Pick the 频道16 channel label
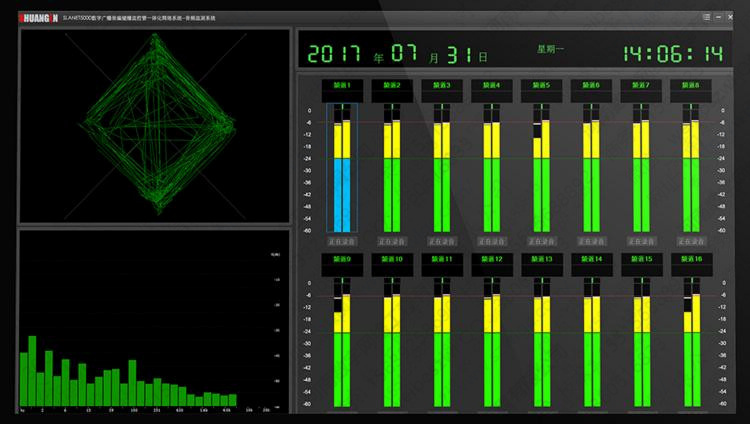Screen dimensions: 750x424 point(690,259)
